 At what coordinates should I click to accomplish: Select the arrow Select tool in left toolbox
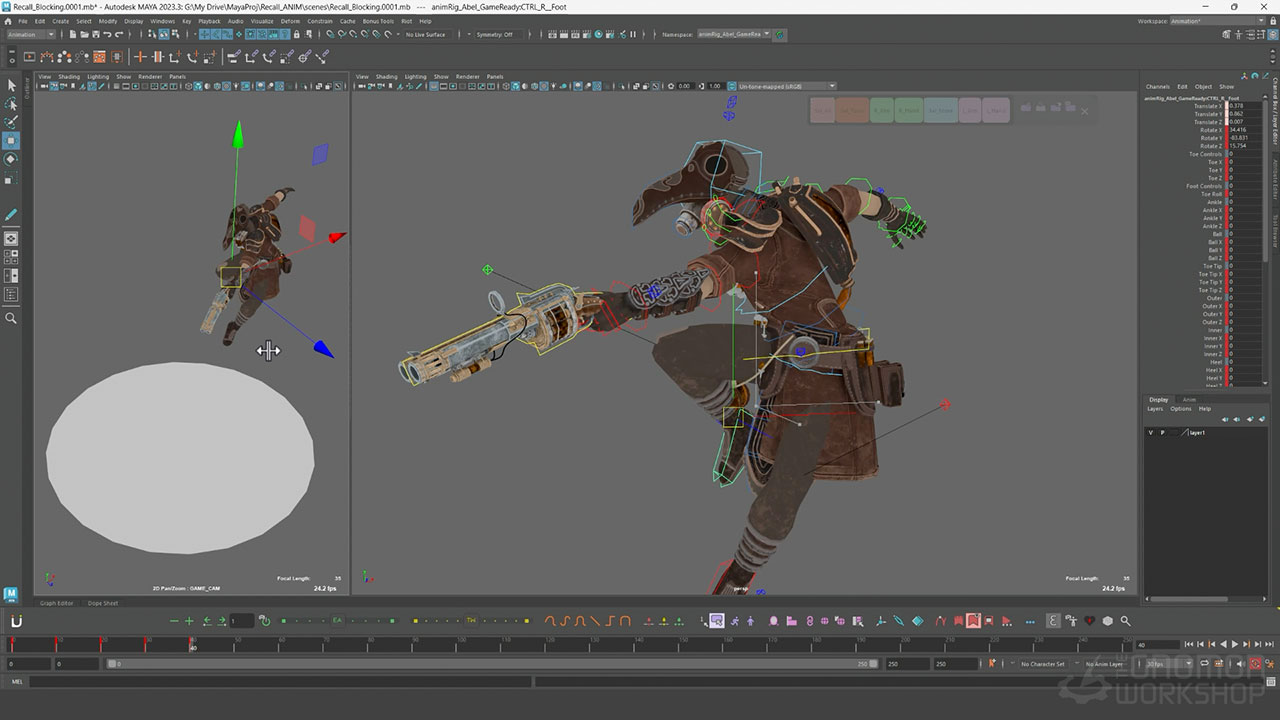click(12, 86)
